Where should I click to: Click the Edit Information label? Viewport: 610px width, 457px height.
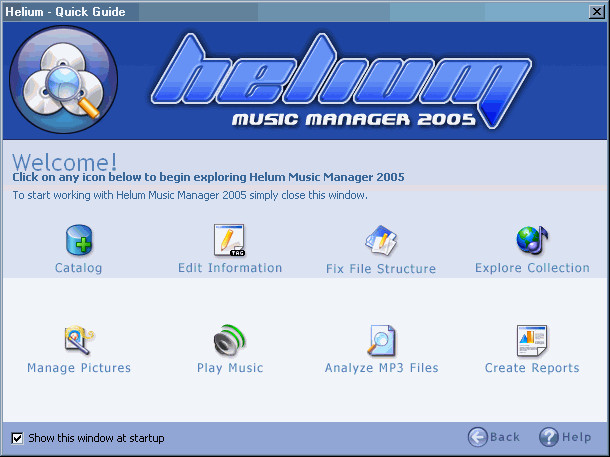(x=230, y=268)
